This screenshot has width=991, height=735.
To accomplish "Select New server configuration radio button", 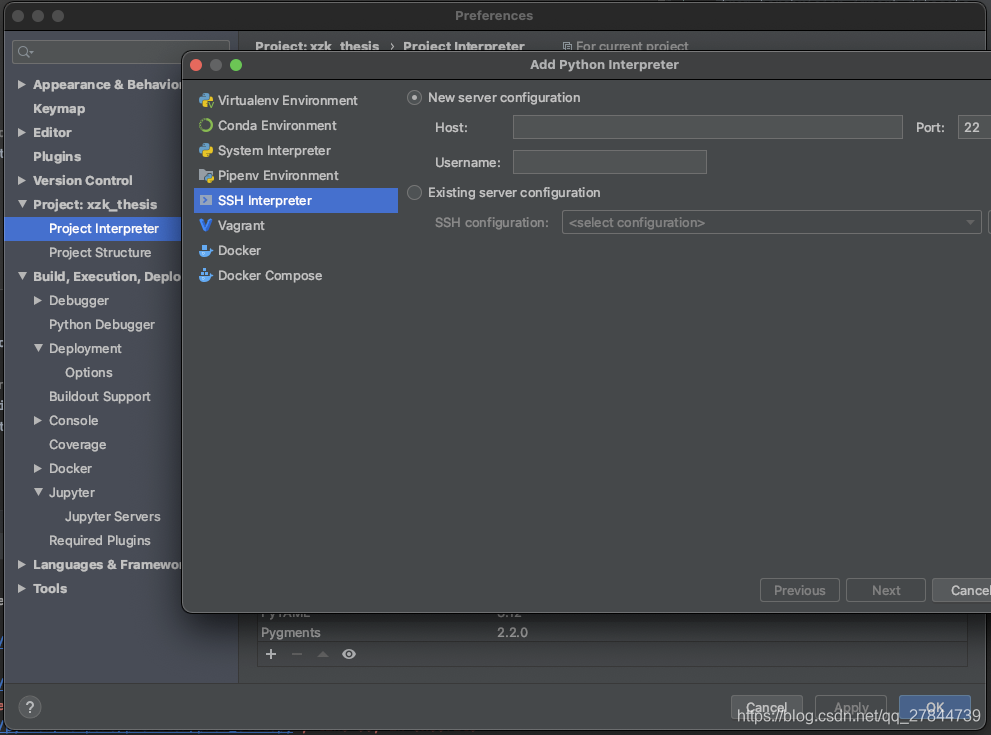I will tap(415, 97).
